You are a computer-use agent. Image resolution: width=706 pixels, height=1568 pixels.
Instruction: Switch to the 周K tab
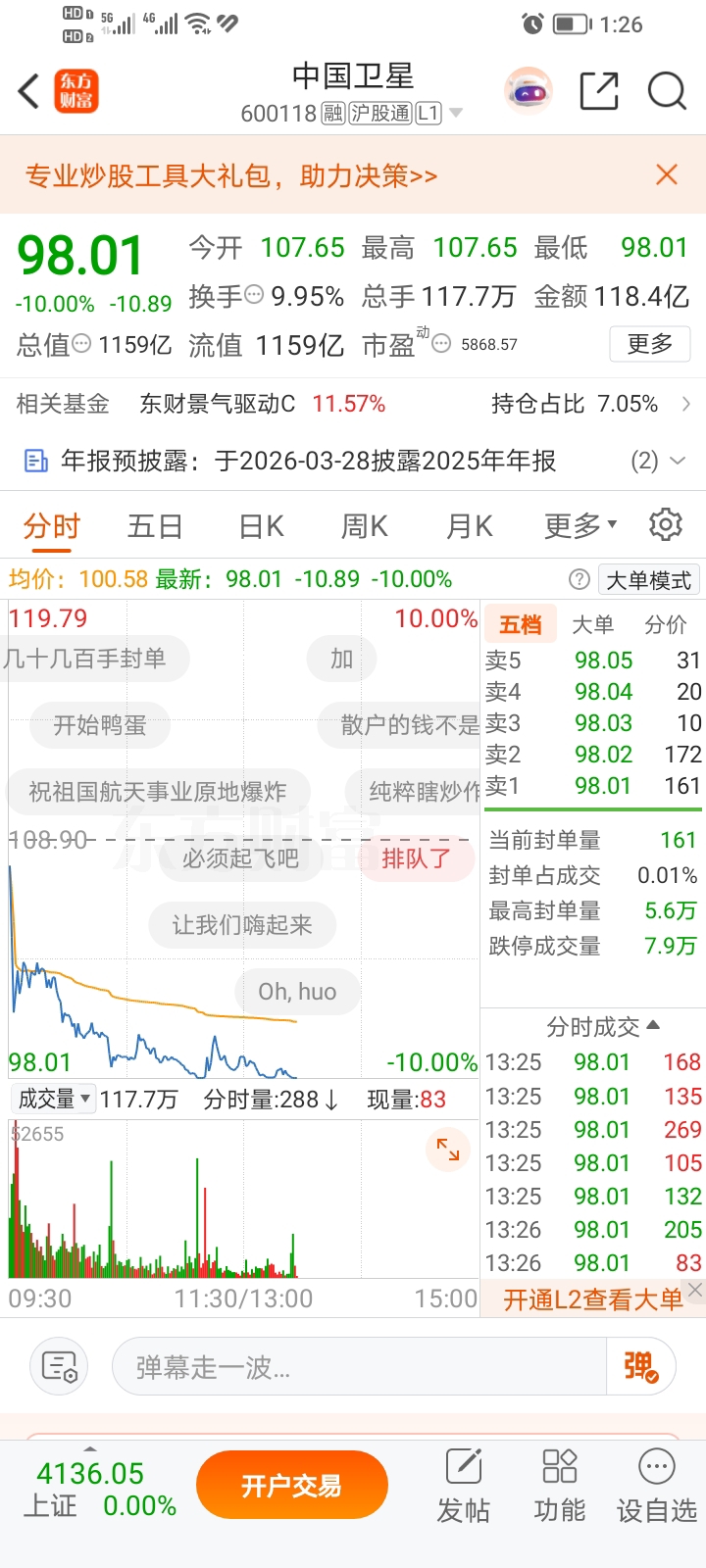pos(365,526)
